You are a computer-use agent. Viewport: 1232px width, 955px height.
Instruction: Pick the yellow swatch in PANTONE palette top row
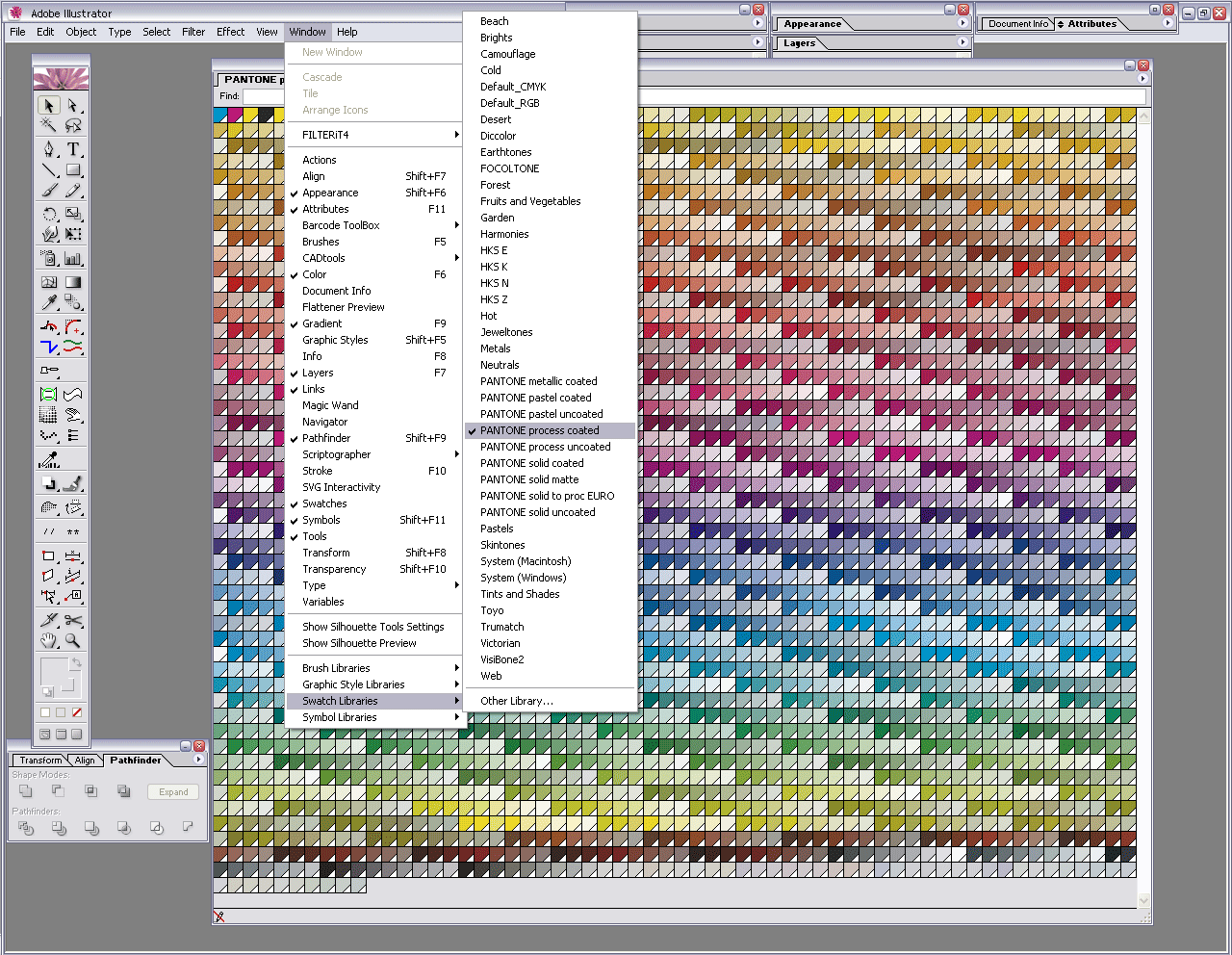(251, 116)
